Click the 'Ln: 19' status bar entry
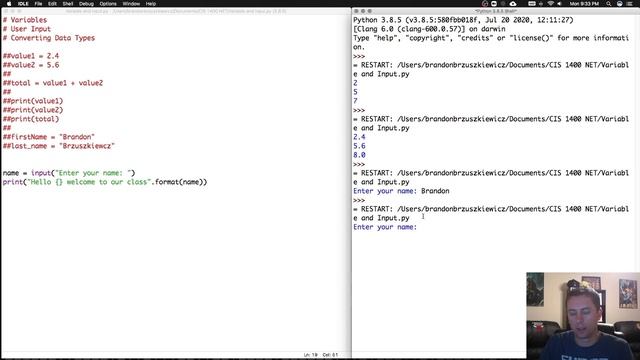640x360 pixels. coord(311,355)
